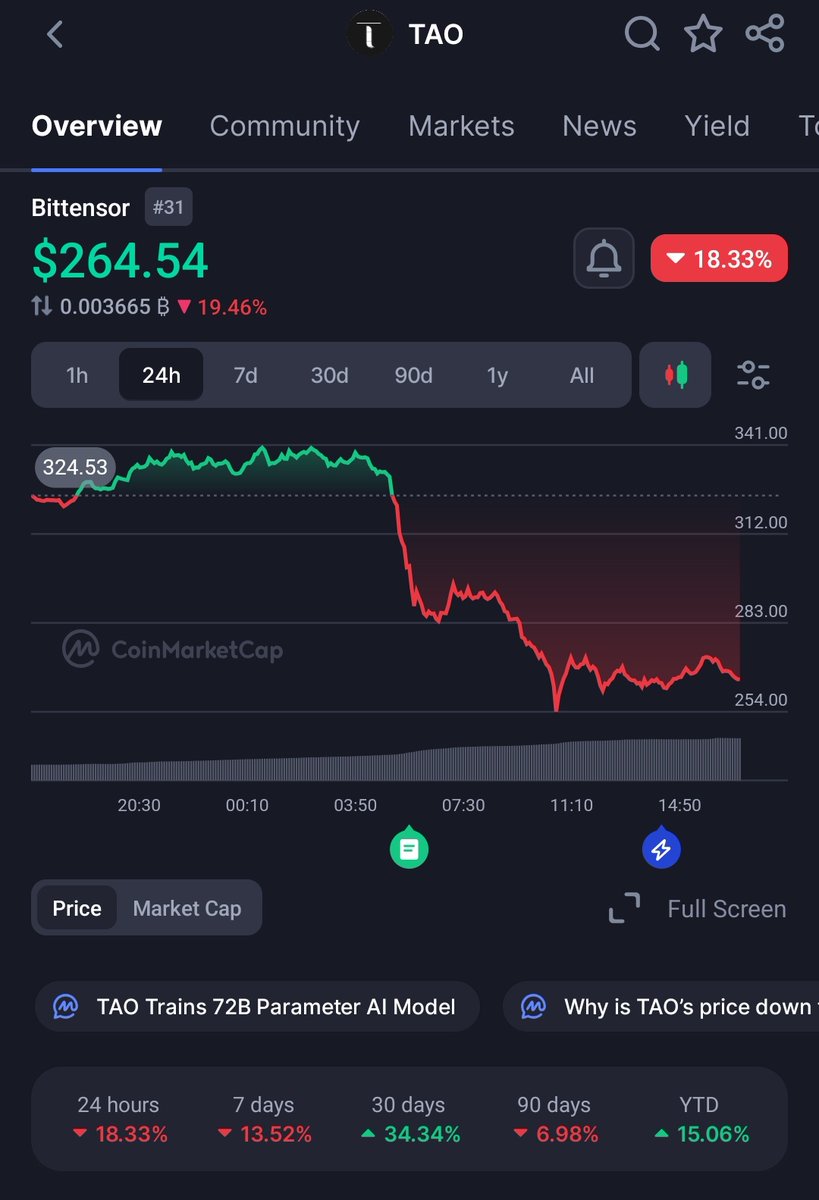Tap the BTC price swap arrows icon
This screenshot has height=1200, width=819.
tap(42, 307)
